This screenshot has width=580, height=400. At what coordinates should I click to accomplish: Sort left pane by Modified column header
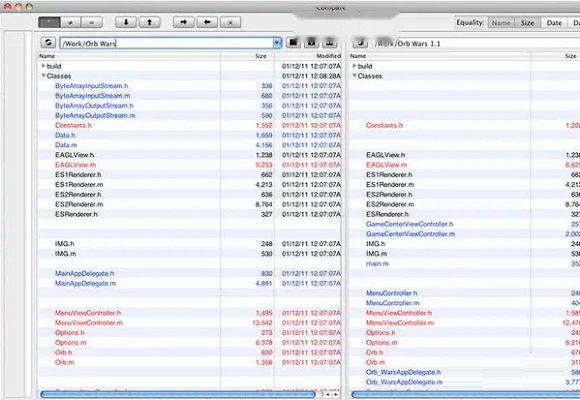click(x=328, y=56)
